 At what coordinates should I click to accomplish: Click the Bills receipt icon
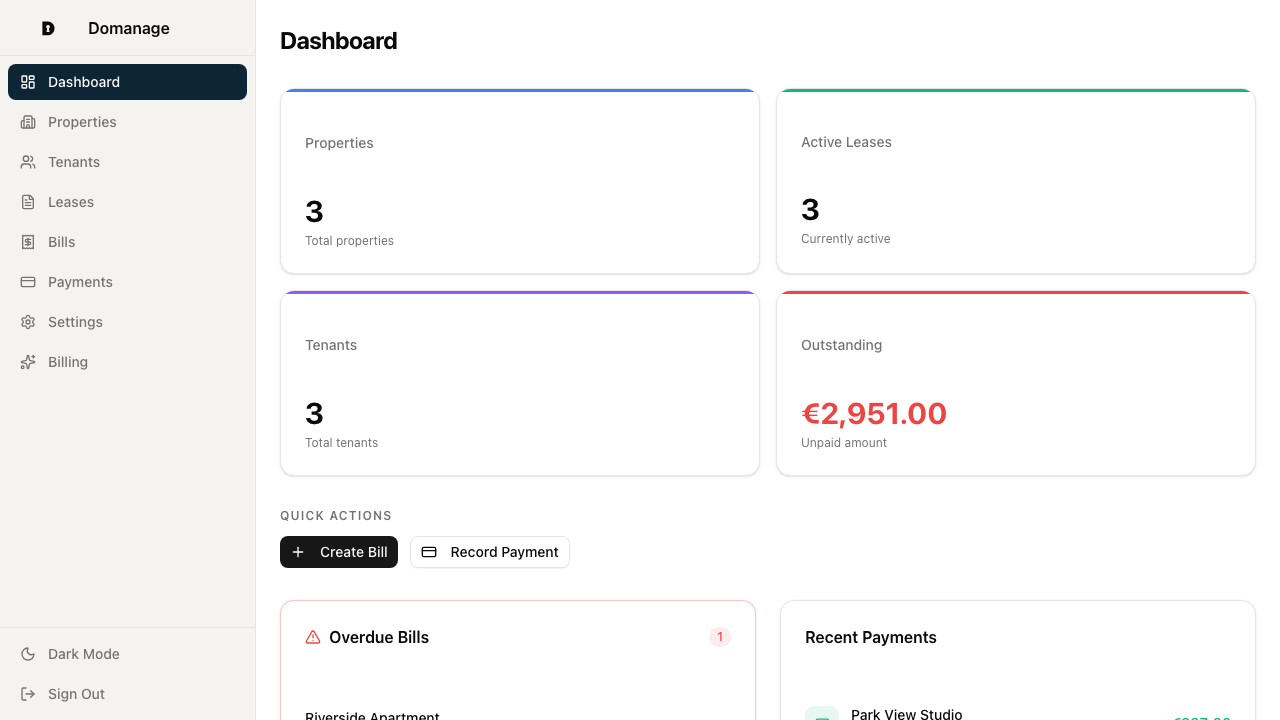pos(27,241)
